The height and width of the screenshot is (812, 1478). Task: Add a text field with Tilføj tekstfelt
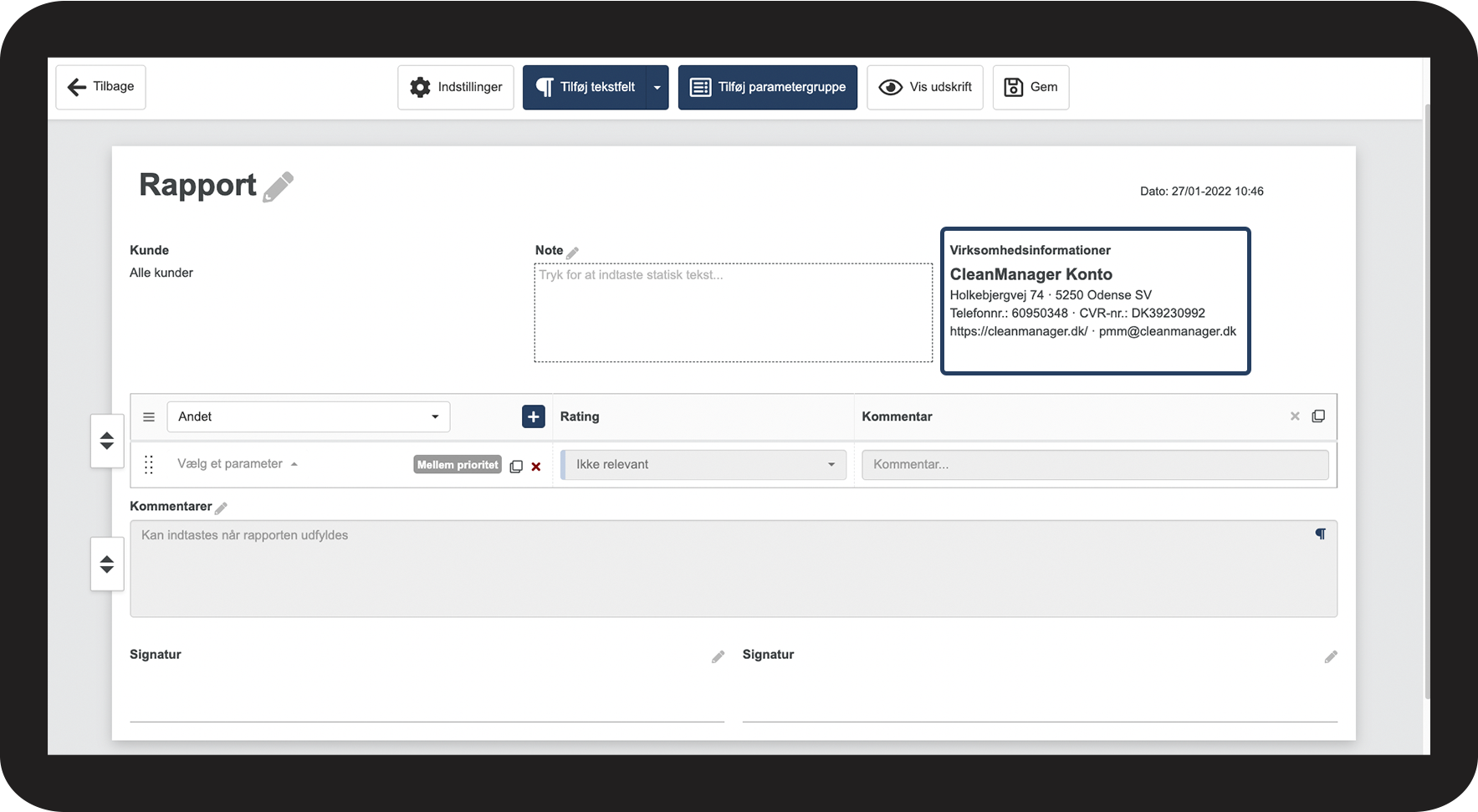click(585, 87)
